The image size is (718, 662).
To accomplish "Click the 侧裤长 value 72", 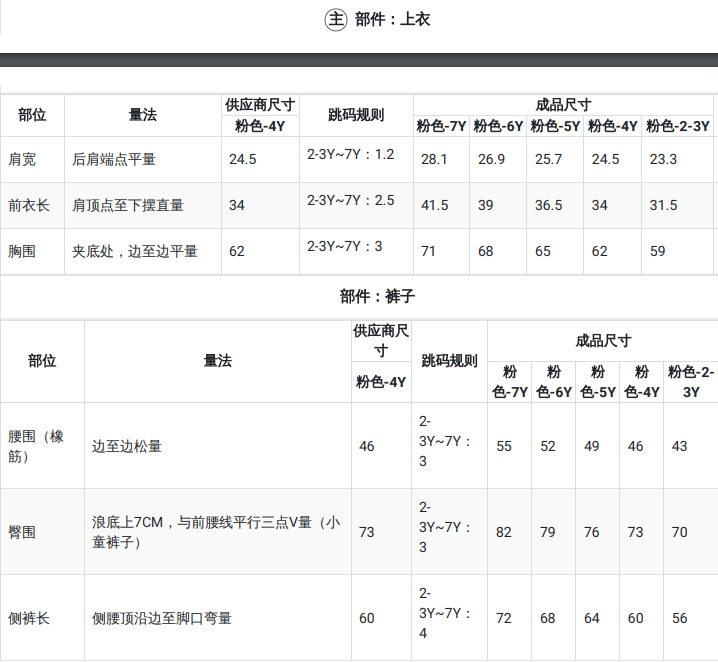I will 504,618.
